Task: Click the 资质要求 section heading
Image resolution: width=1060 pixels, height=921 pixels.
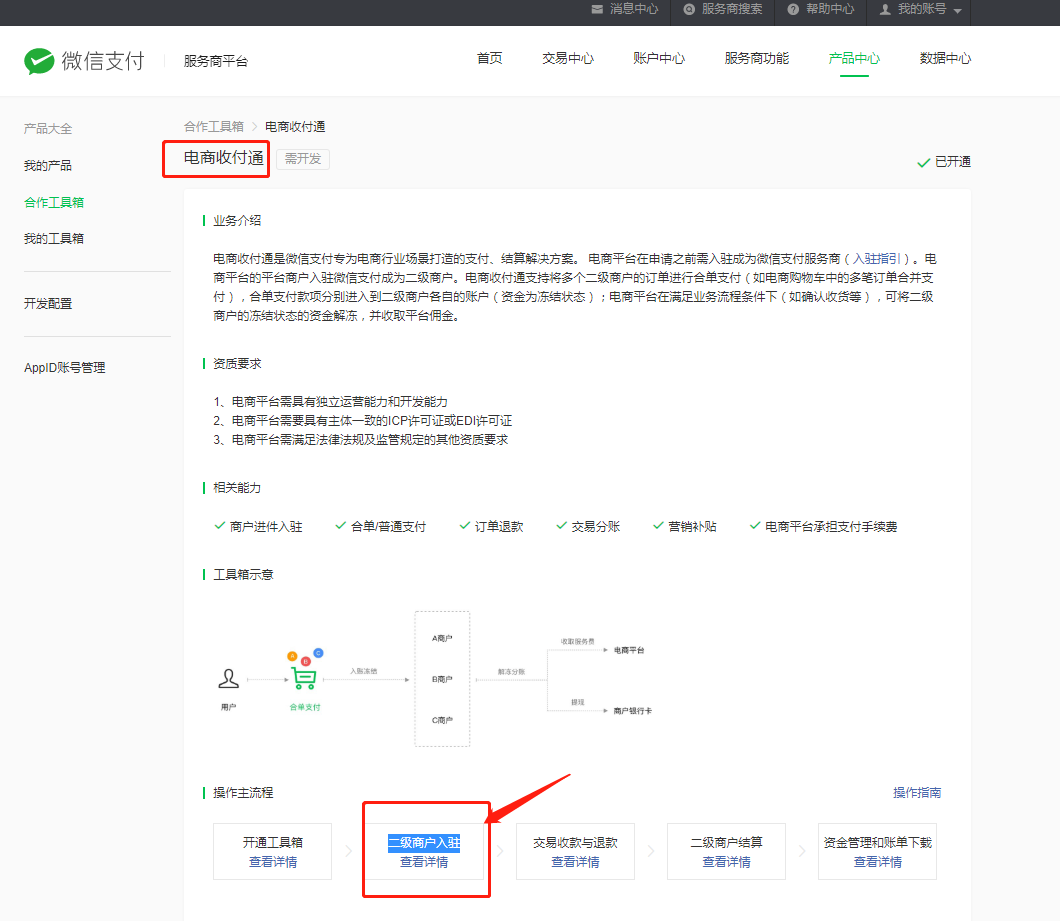Action: (x=237, y=364)
